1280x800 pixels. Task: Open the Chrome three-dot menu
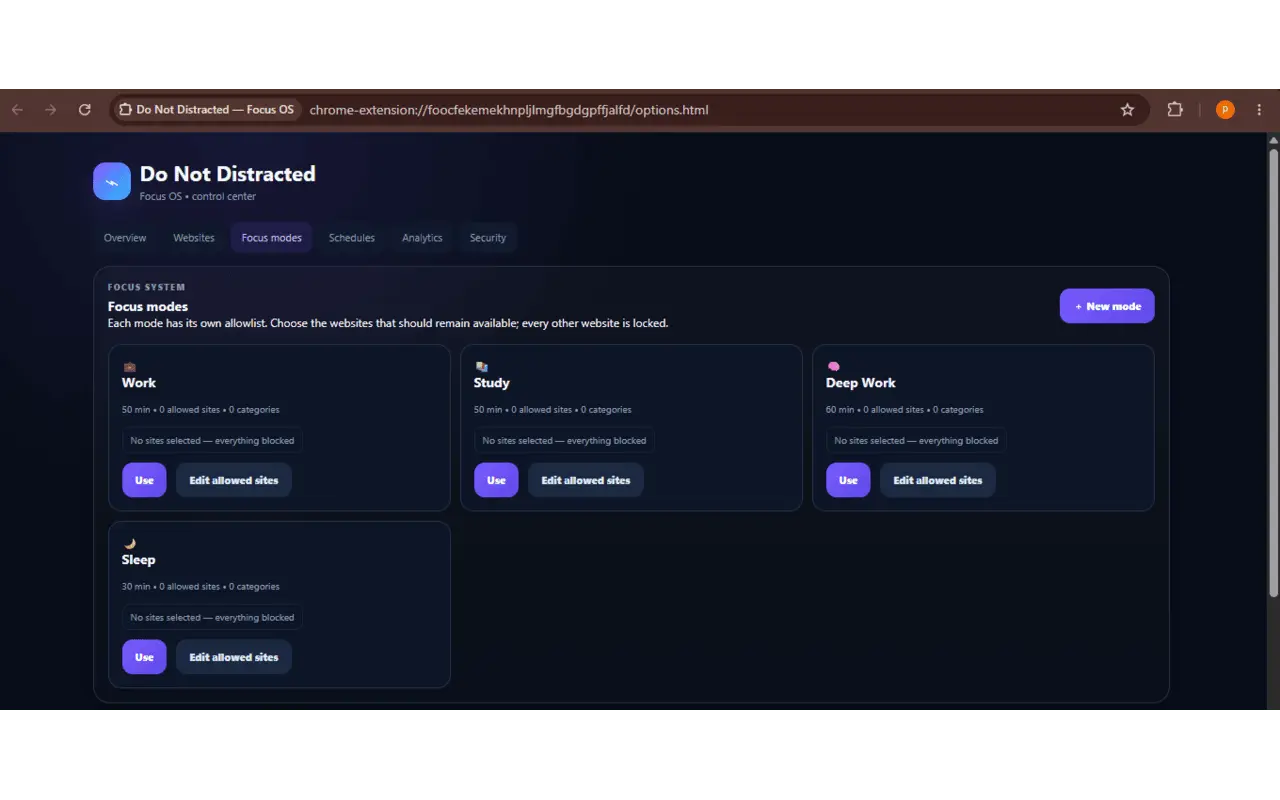[x=1259, y=110]
